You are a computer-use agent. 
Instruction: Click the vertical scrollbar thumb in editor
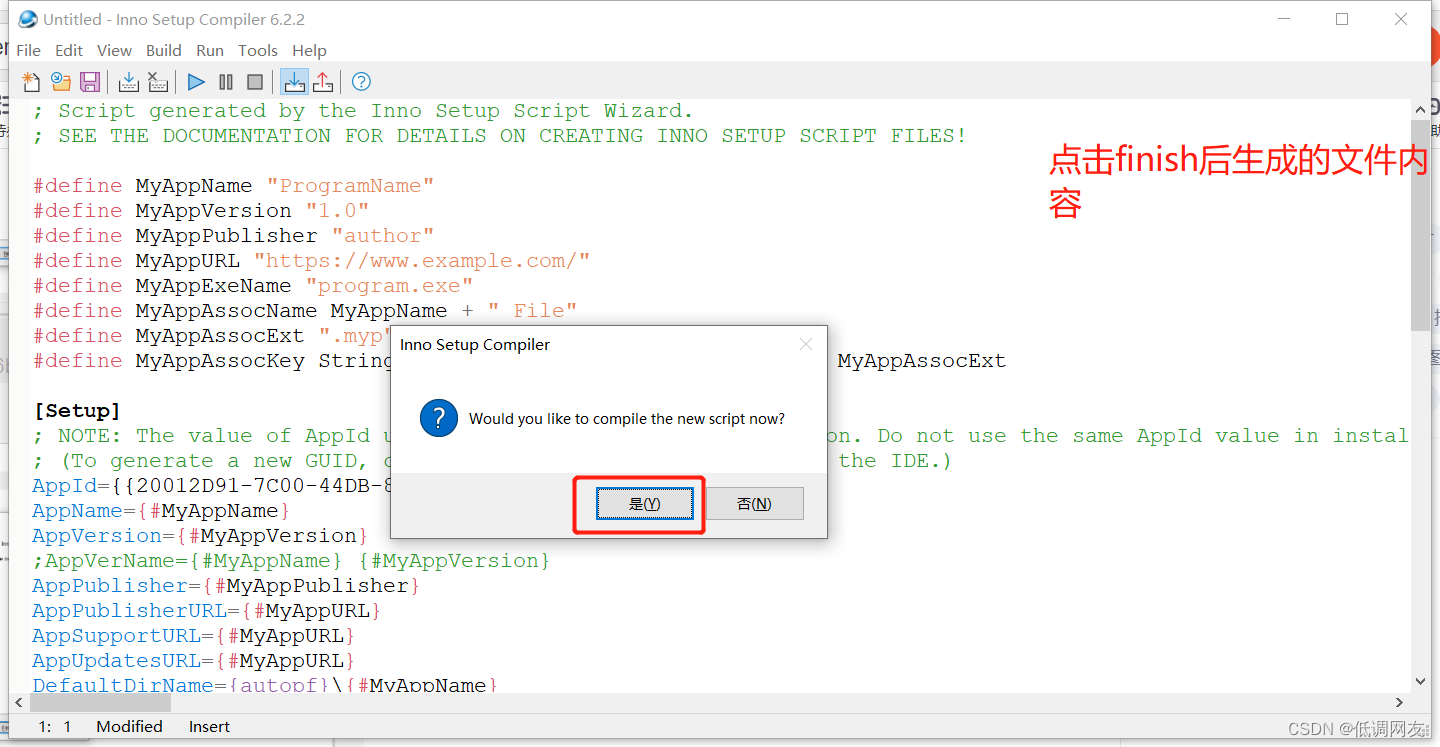1420,225
